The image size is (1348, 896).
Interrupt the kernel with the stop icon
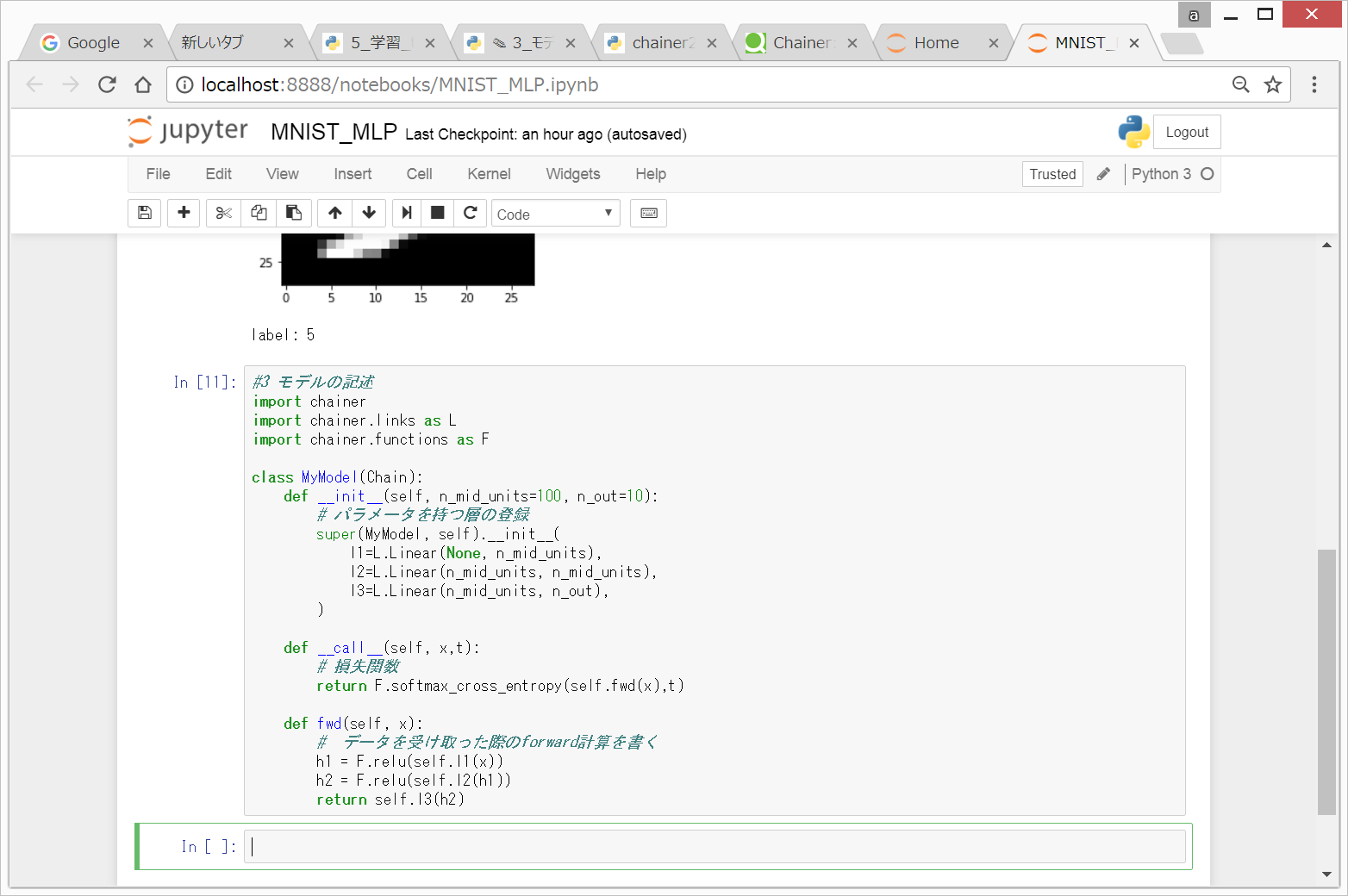click(x=438, y=213)
